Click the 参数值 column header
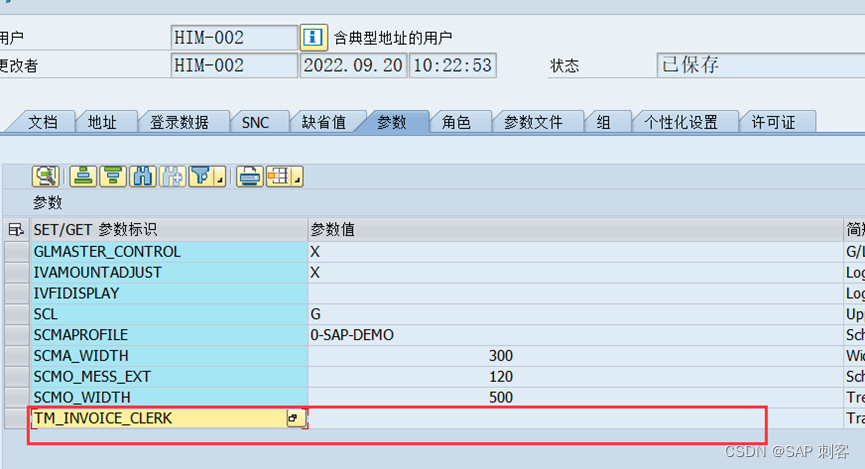865x469 pixels. click(x=575, y=230)
